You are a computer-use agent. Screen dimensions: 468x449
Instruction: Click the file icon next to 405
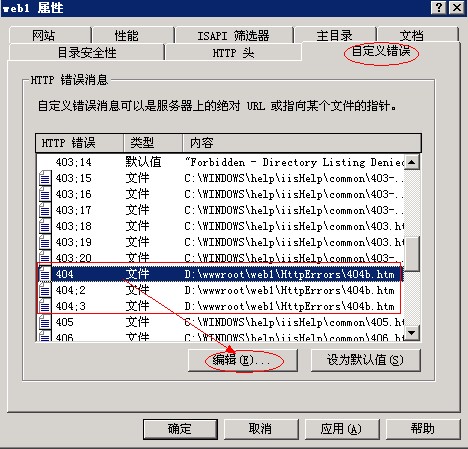45,322
